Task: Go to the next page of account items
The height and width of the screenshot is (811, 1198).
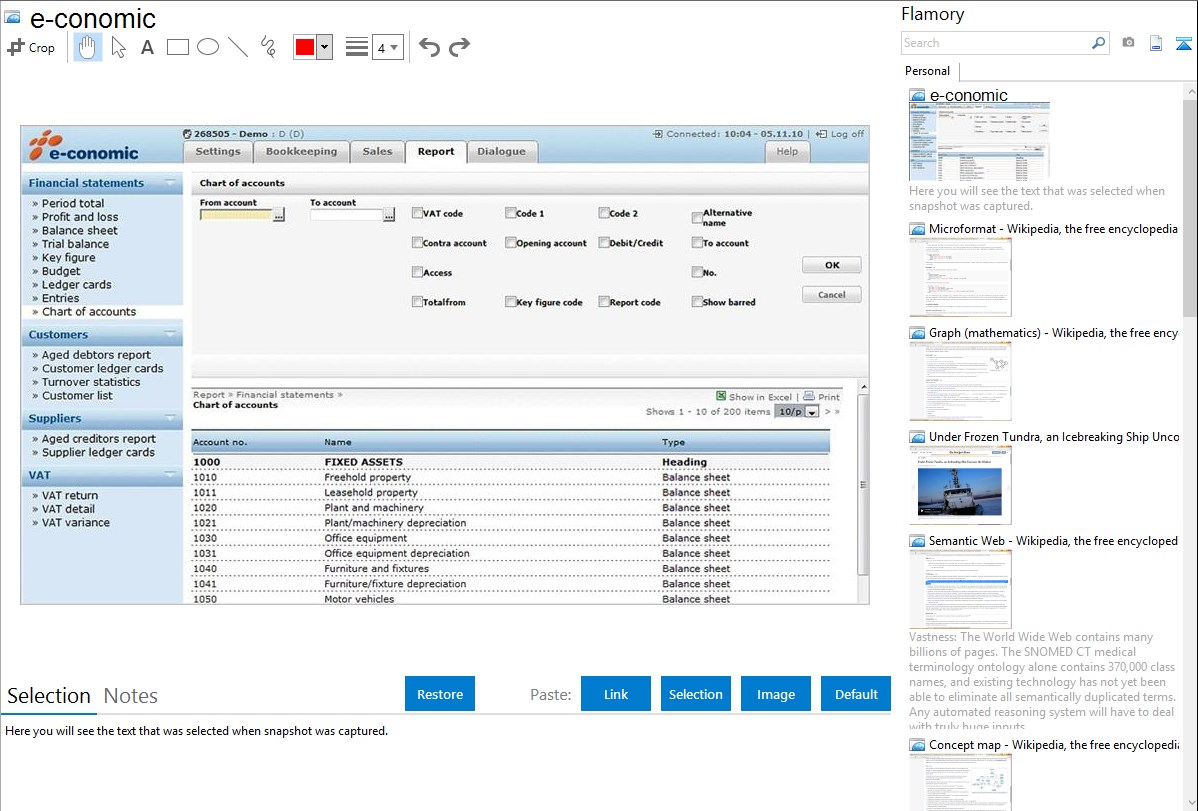Action: pos(827,411)
